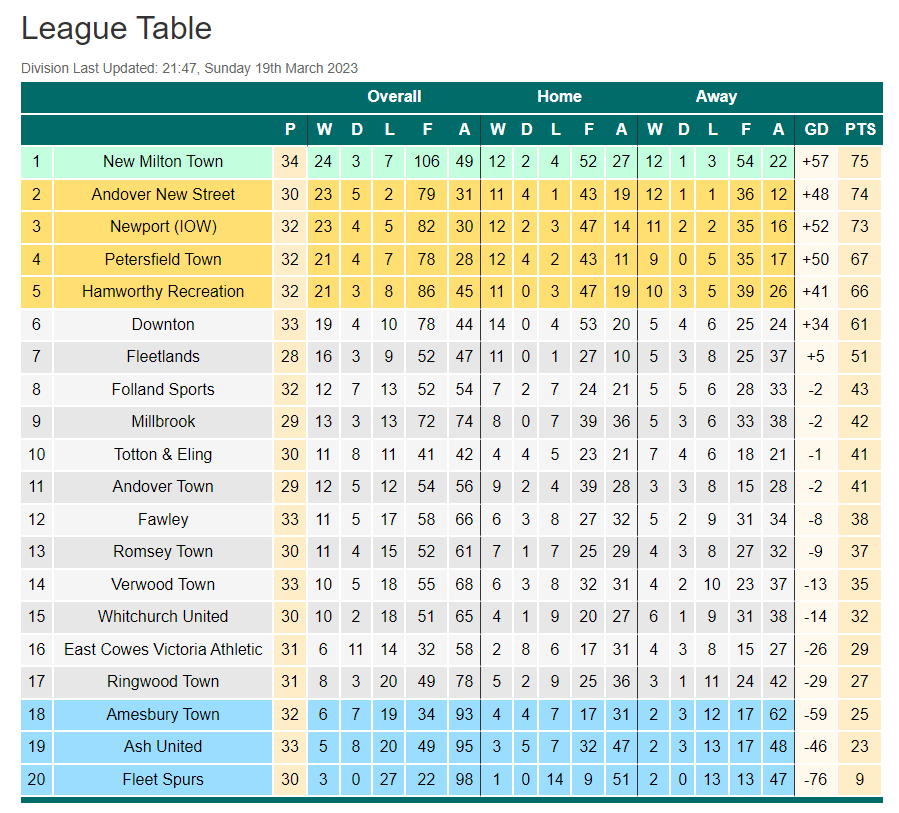Image resolution: width=899 pixels, height=813 pixels.
Task: Select Fleet Spurs team name
Action: coord(163,779)
